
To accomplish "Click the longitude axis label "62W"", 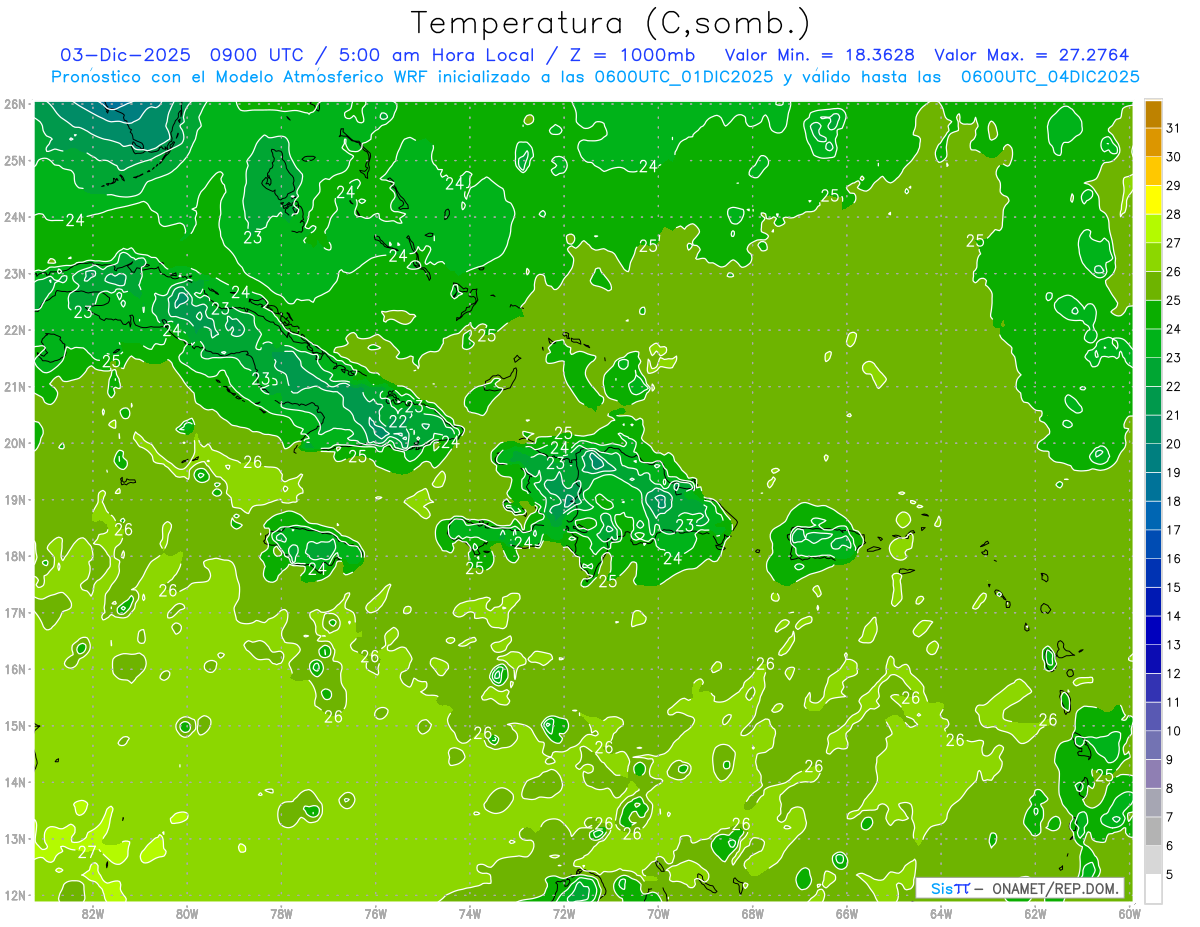I will 1035,913.
